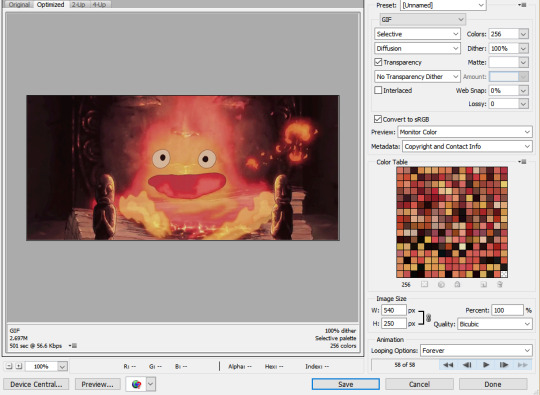The image size is (540, 395).
Task: Click the '501 sec @ 56.6 Kbps' text
Action: pyautogui.click(x=36, y=346)
